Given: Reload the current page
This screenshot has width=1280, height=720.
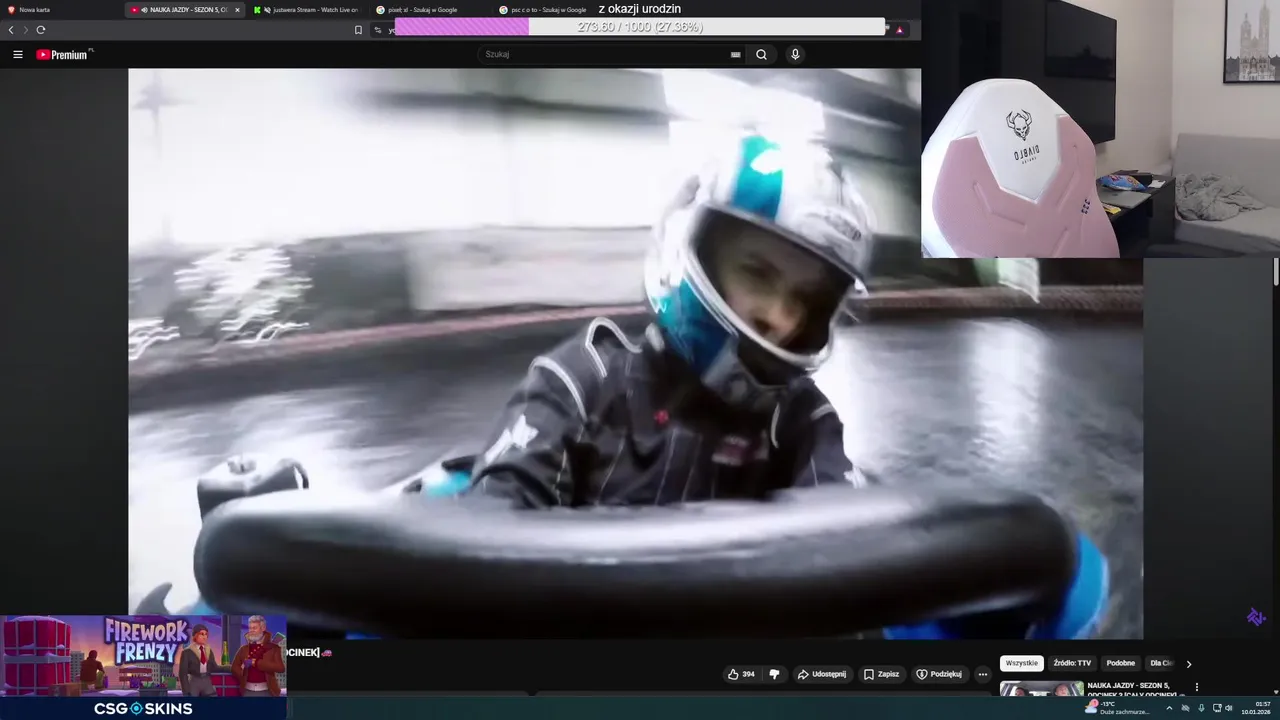Looking at the screenshot, I should (x=41, y=30).
